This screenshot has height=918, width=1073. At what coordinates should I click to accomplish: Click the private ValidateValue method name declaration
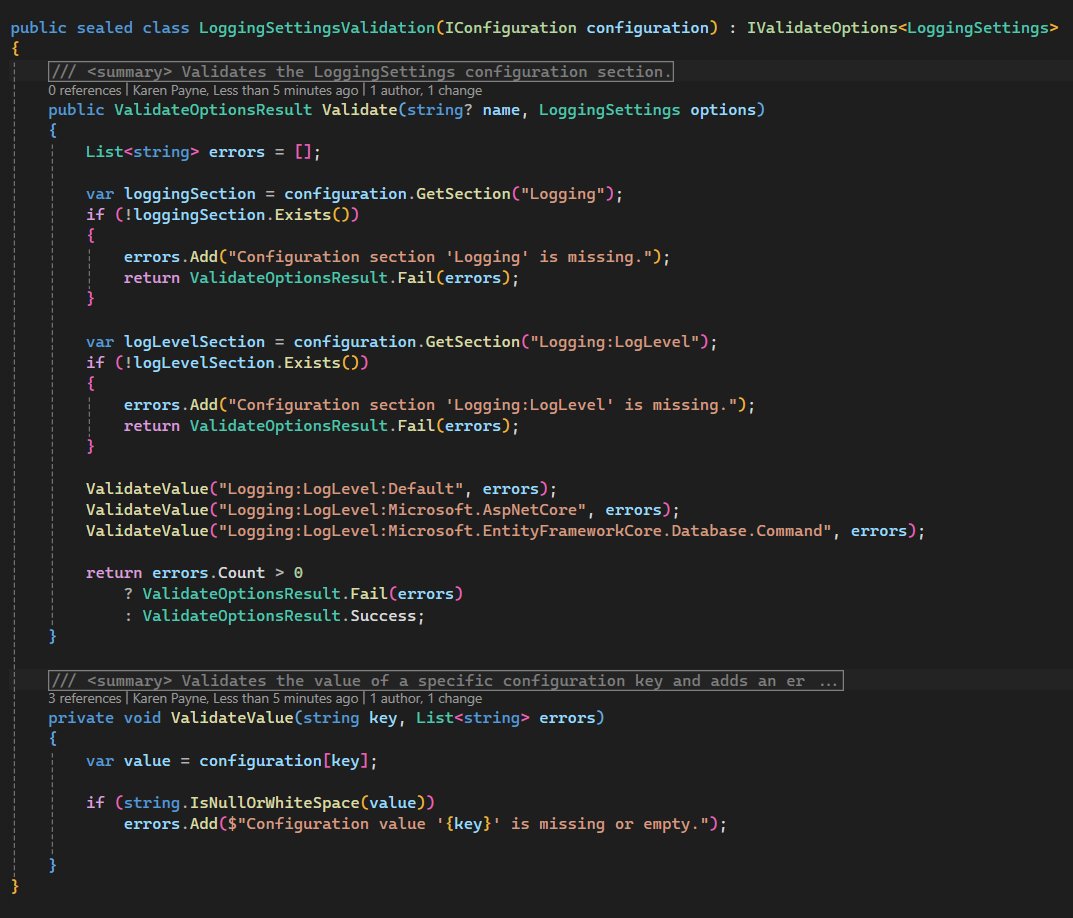[232, 717]
